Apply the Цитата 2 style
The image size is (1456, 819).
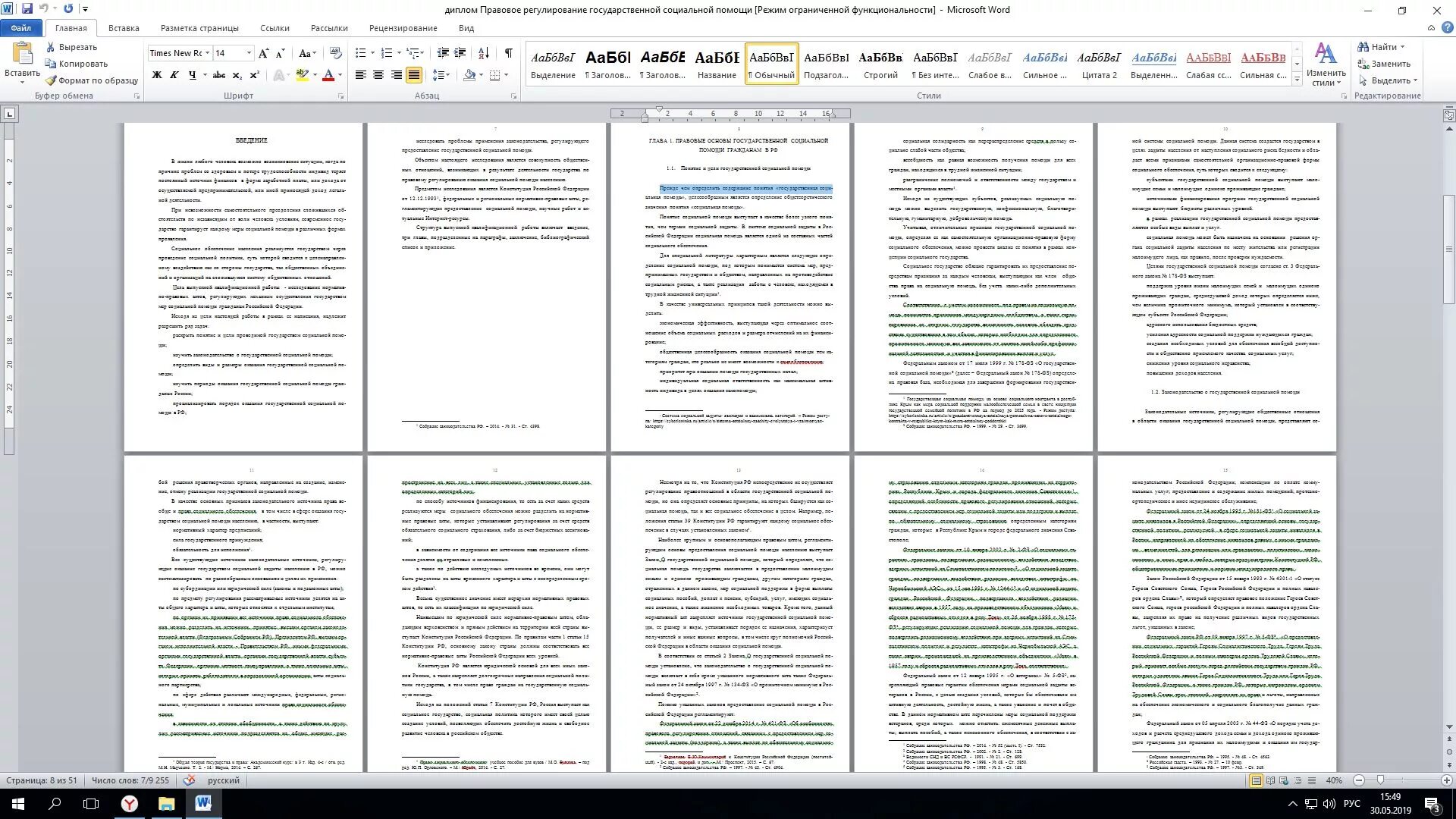[1099, 64]
